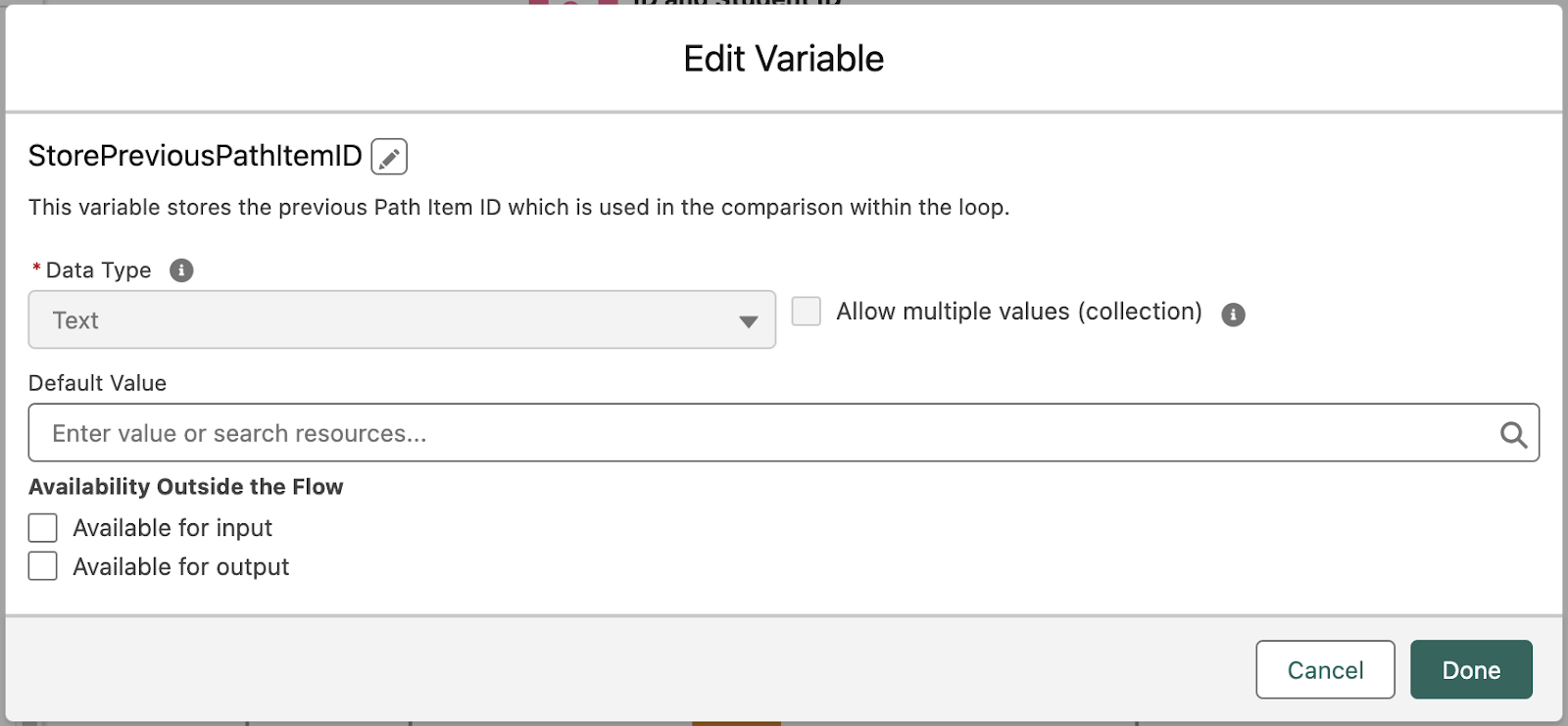Check the Available for input box
This screenshot has width=1568, height=726.
(x=43, y=528)
